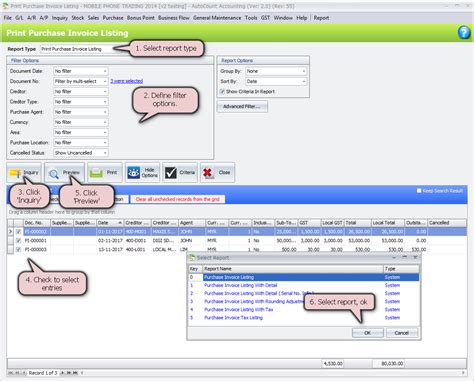Enable Keep Search Result checkbox
This screenshot has height=381, width=474.
click(419, 191)
